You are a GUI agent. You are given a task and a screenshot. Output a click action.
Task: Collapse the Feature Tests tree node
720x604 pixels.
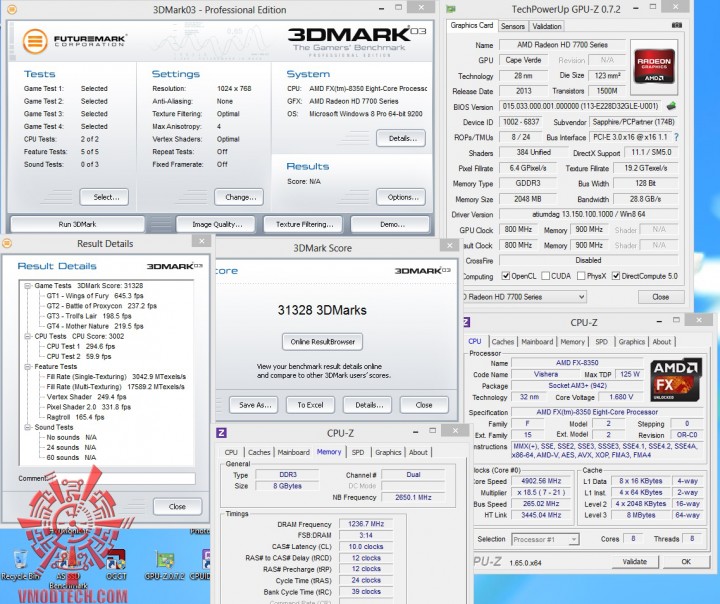28,367
